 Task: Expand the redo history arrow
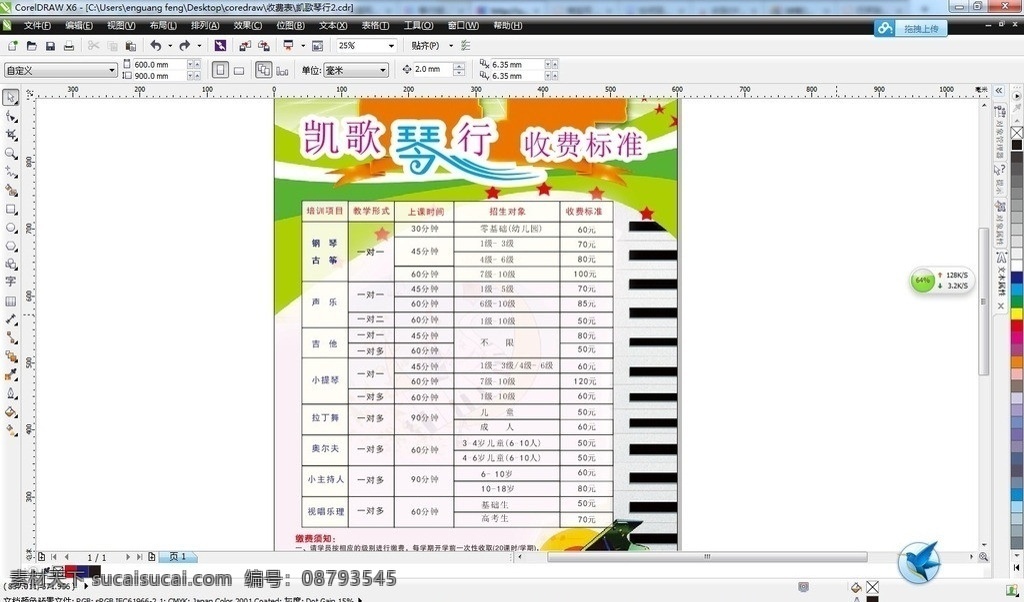tap(199, 46)
